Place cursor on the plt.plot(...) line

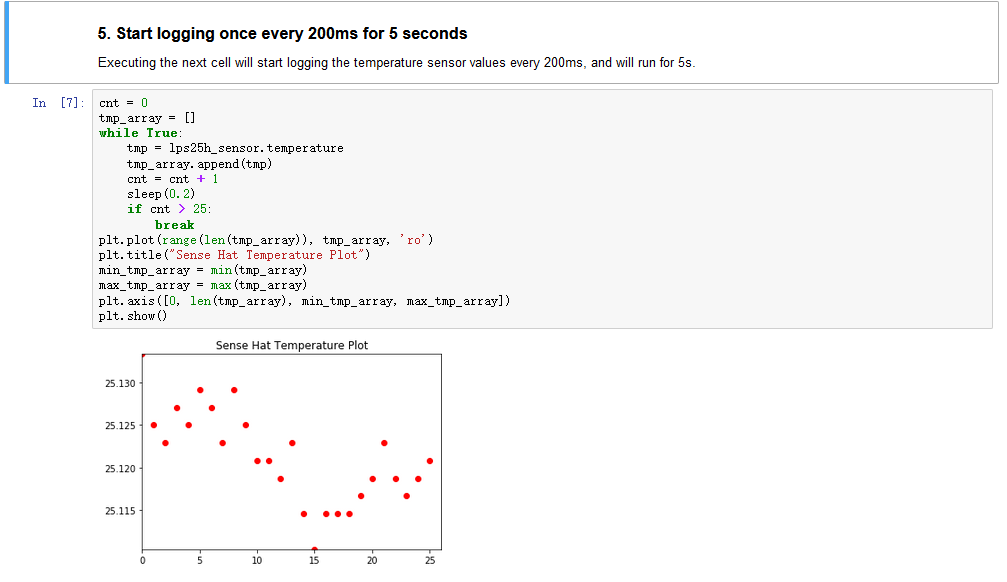click(266, 240)
